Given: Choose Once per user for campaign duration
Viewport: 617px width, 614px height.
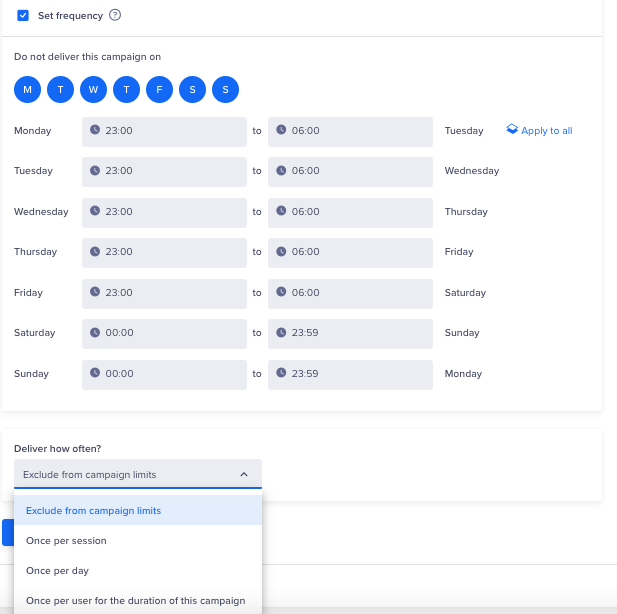Looking at the screenshot, I should (x=135, y=601).
